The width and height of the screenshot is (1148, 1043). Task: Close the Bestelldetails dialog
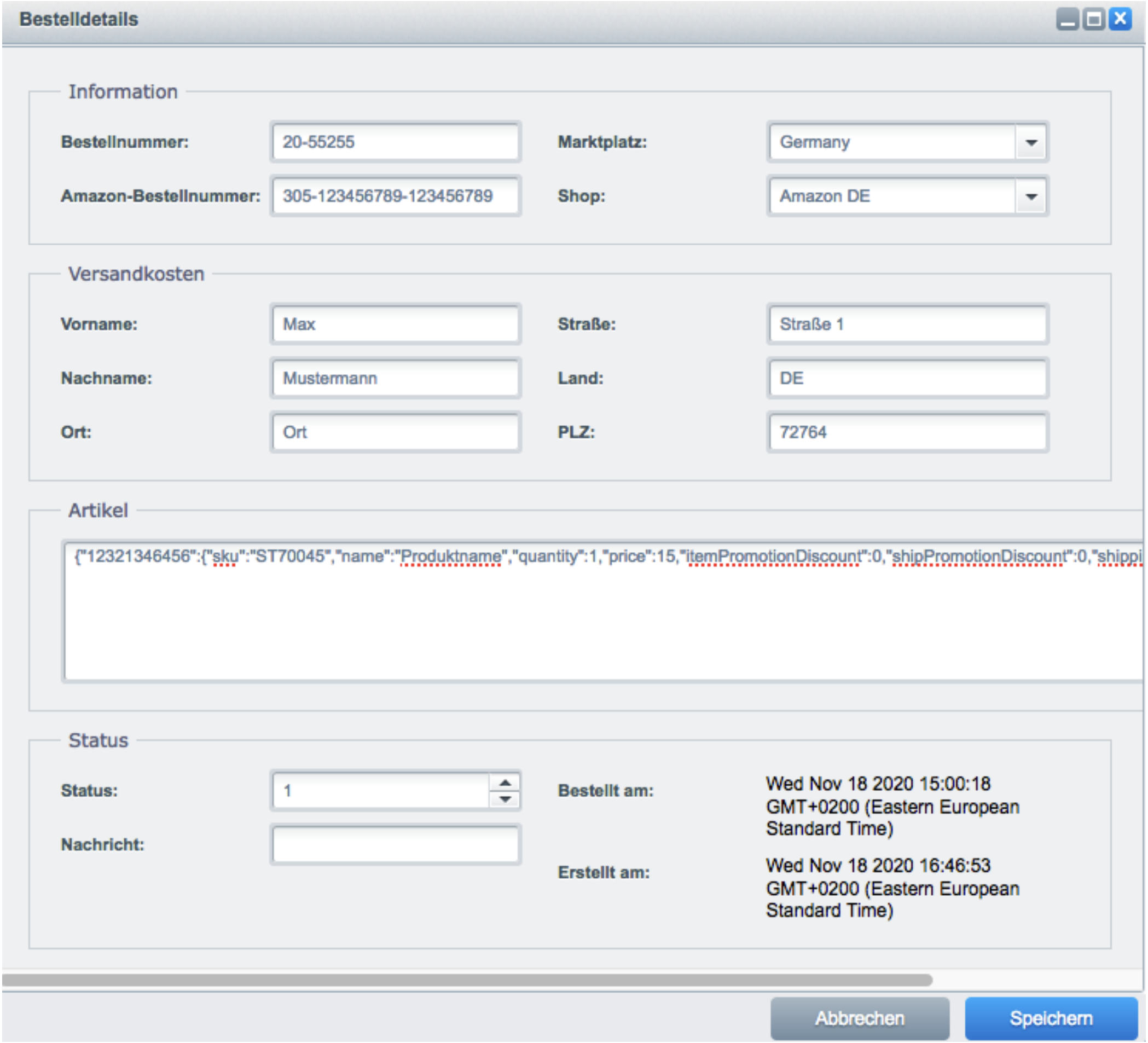point(1120,19)
